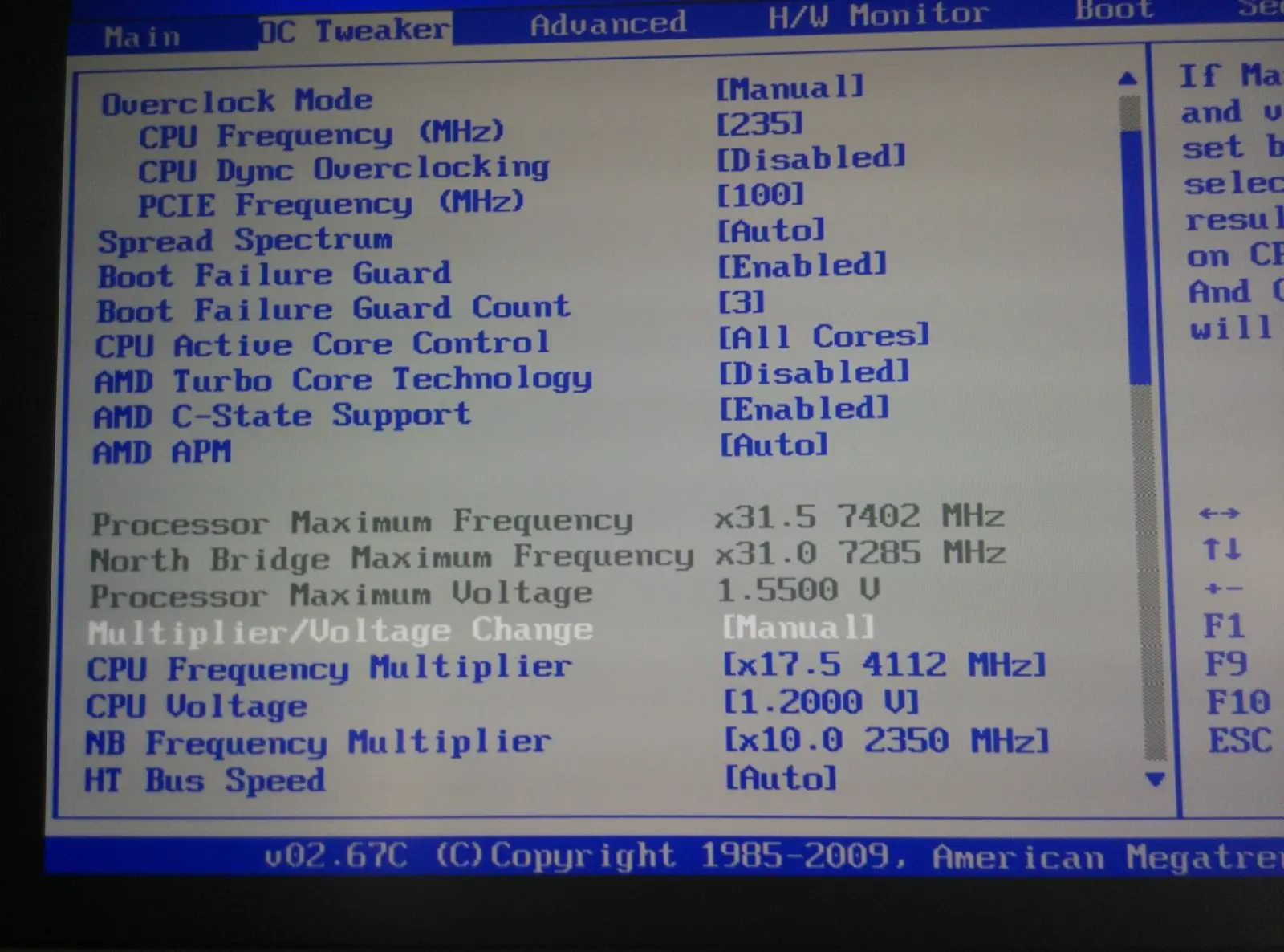Viewport: 1284px width, 952px height.
Task: Select CPU Active Core Control setting
Action: point(323,344)
